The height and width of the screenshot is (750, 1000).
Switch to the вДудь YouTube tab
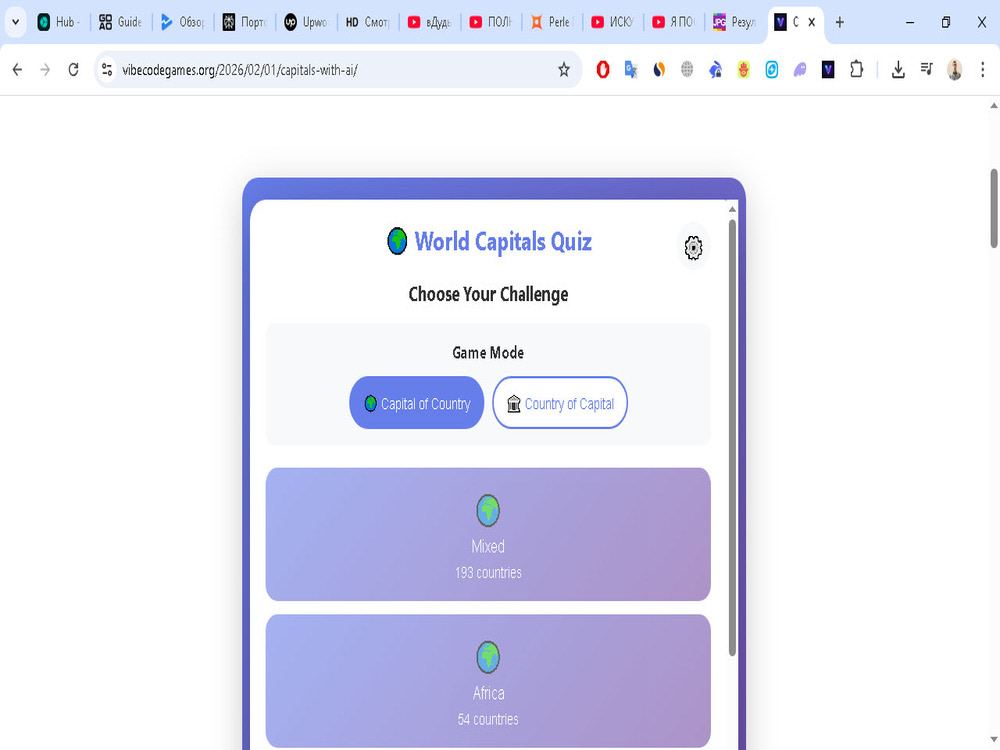pos(430,22)
